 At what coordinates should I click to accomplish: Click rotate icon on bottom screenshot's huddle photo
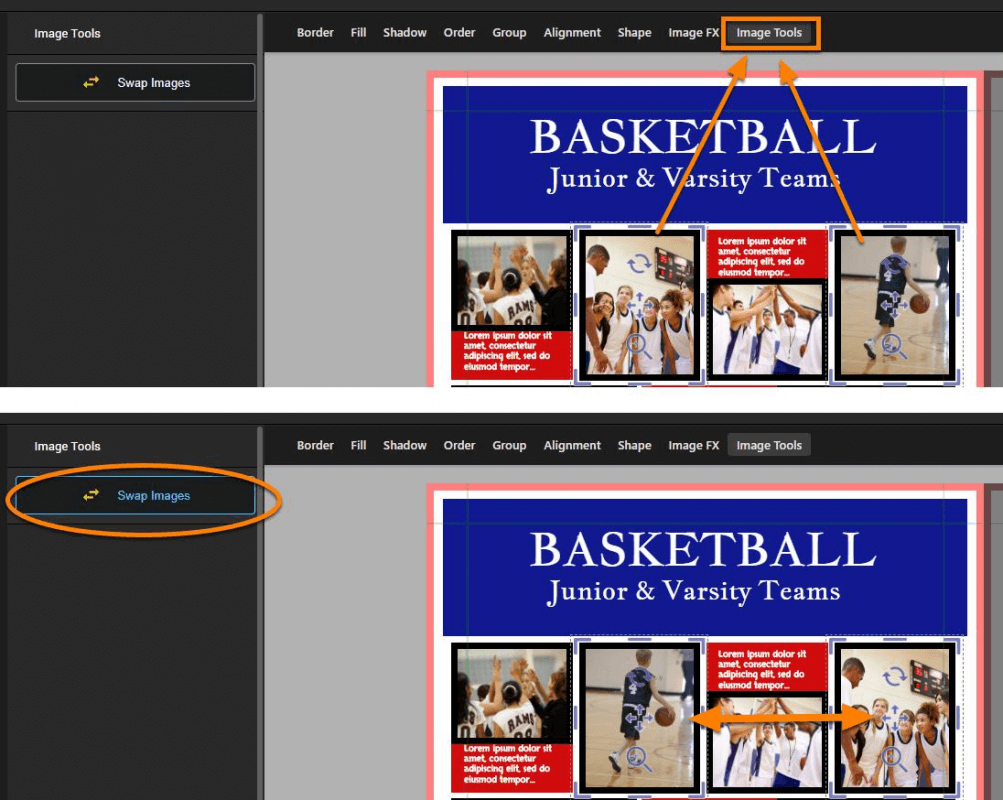(894, 677)
